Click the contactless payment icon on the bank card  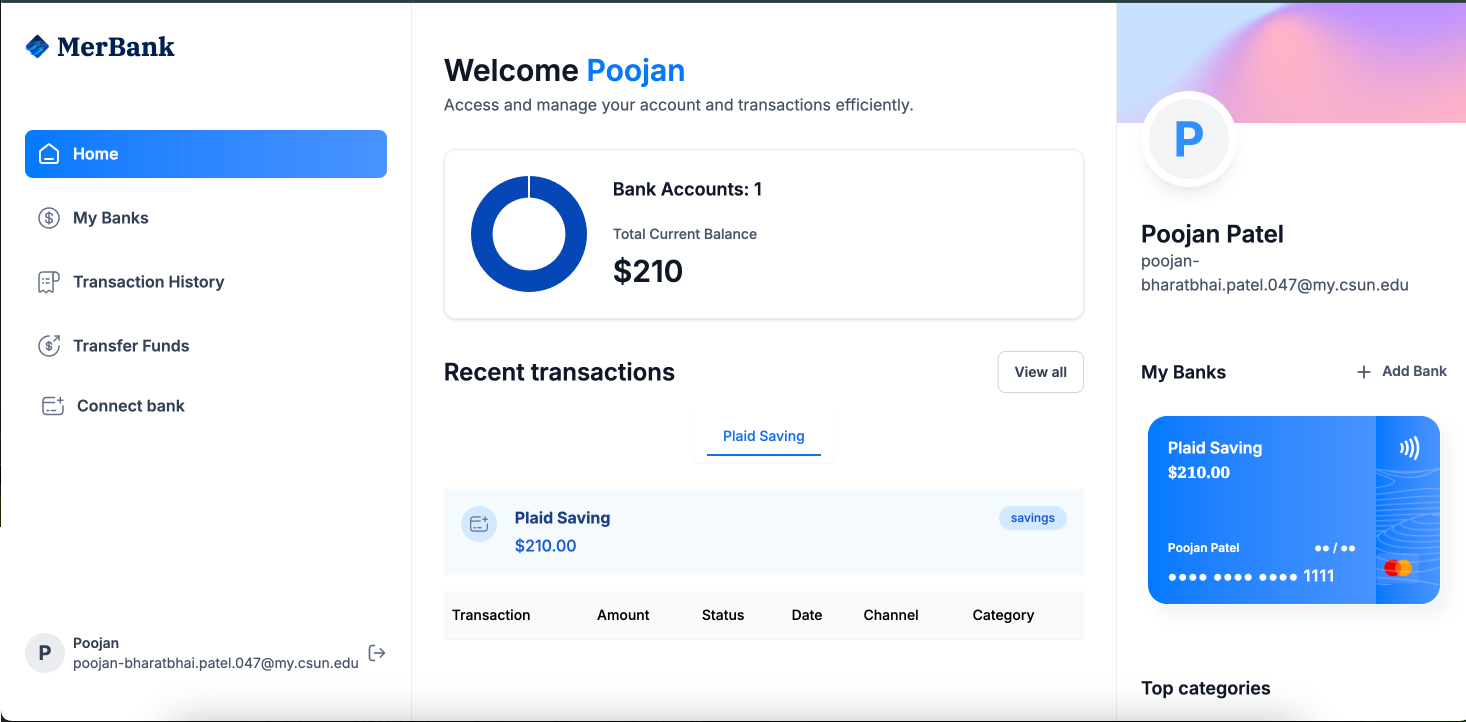[x=1408, y=448]
